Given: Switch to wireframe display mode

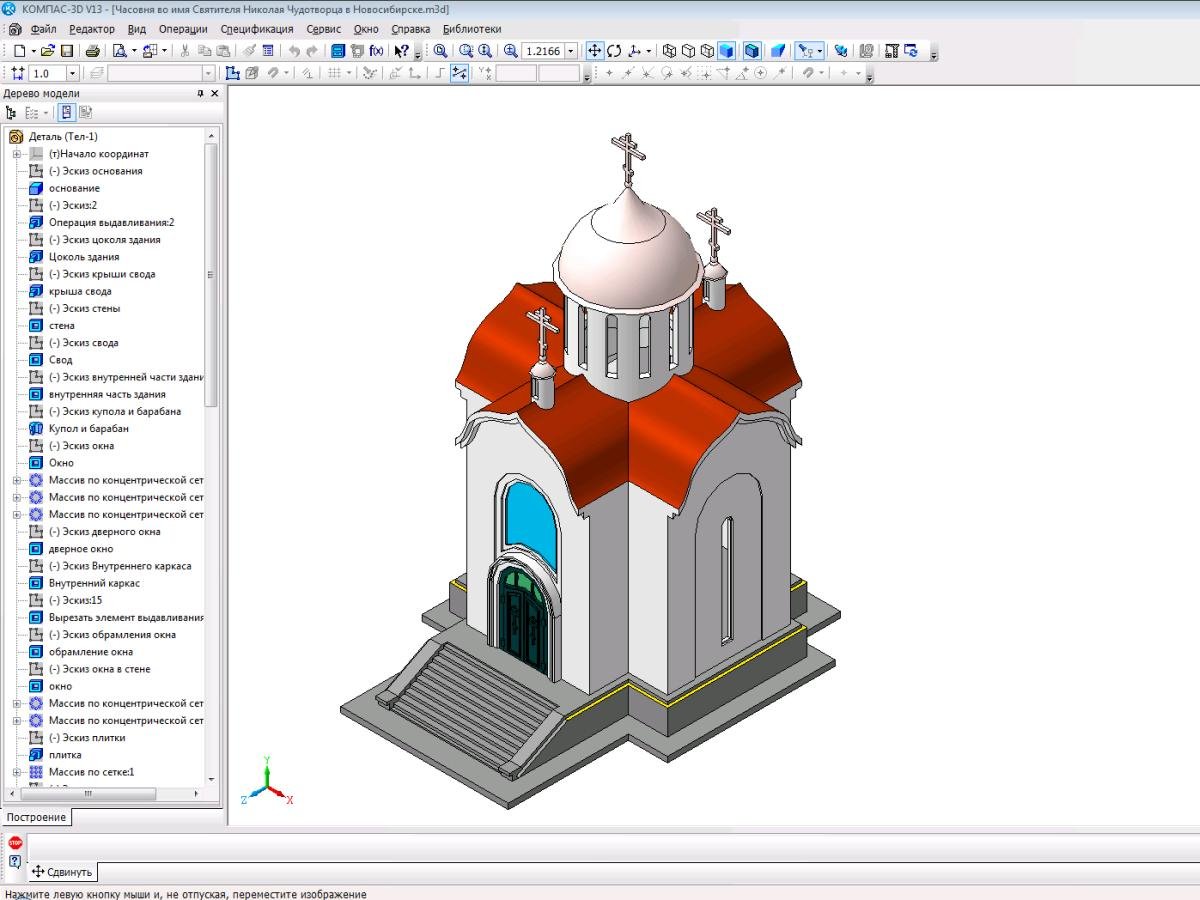Looking at the screenshot, I should point(670,51).
